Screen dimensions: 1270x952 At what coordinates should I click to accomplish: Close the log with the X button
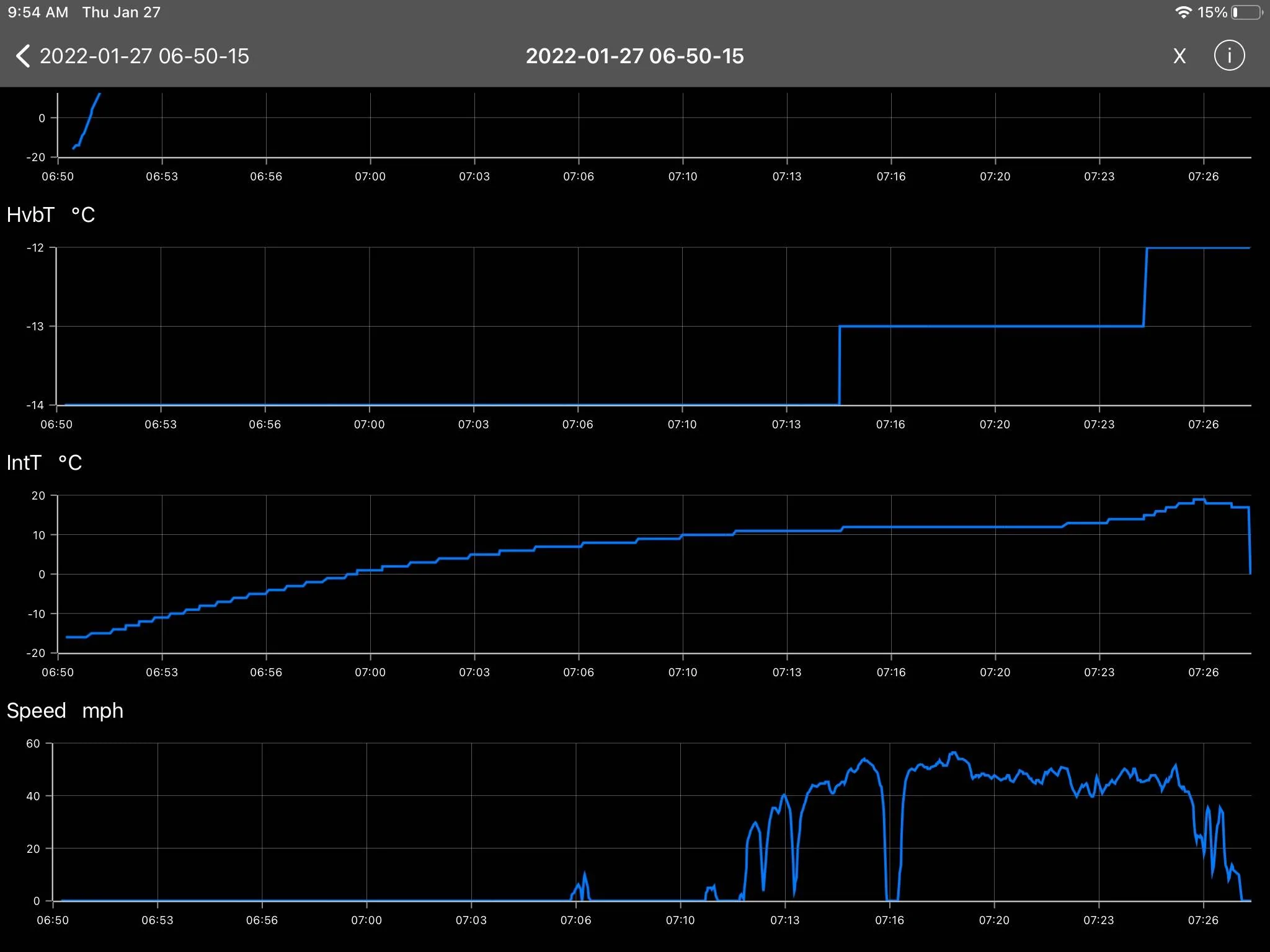(1179, 56)
